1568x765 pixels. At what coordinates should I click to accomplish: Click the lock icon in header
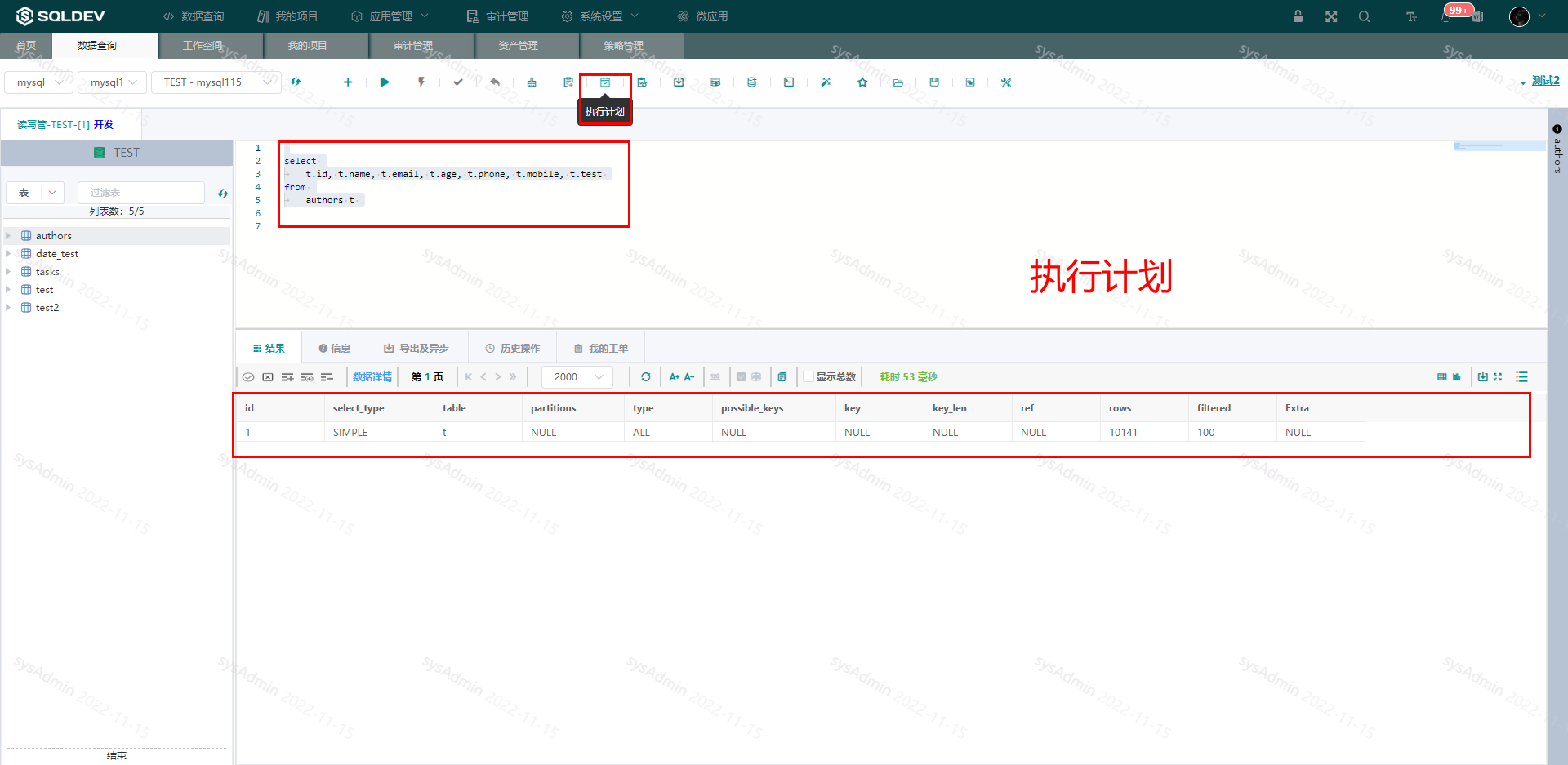1298,16
